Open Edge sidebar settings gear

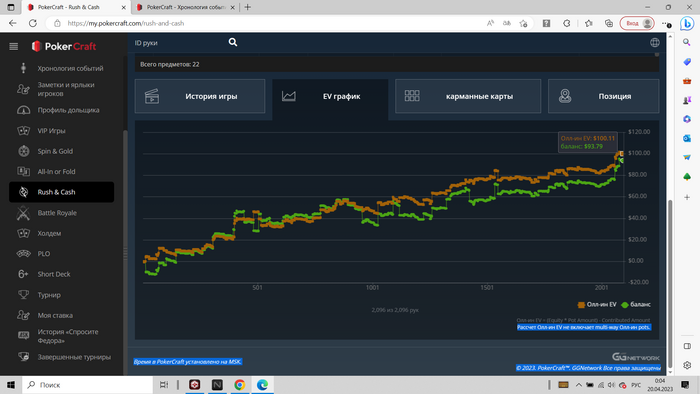coord(687,365)
